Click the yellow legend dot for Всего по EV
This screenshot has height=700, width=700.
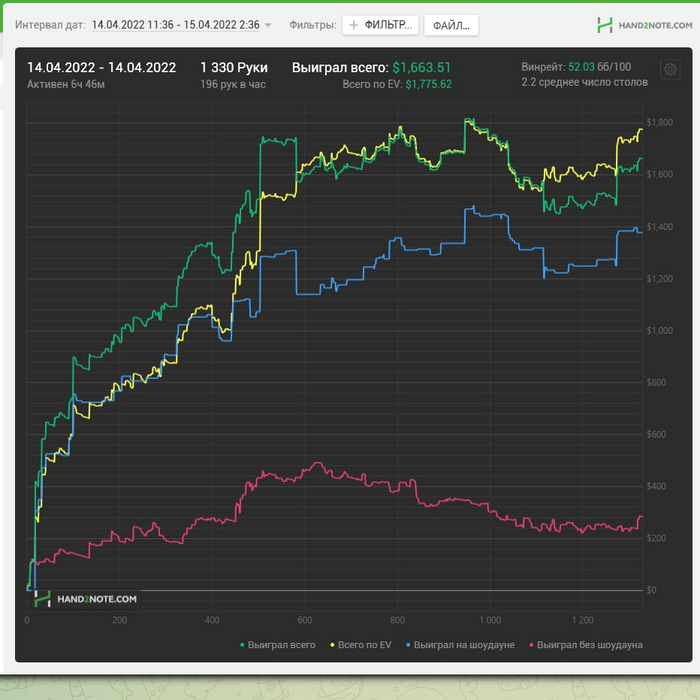point(332,645)
